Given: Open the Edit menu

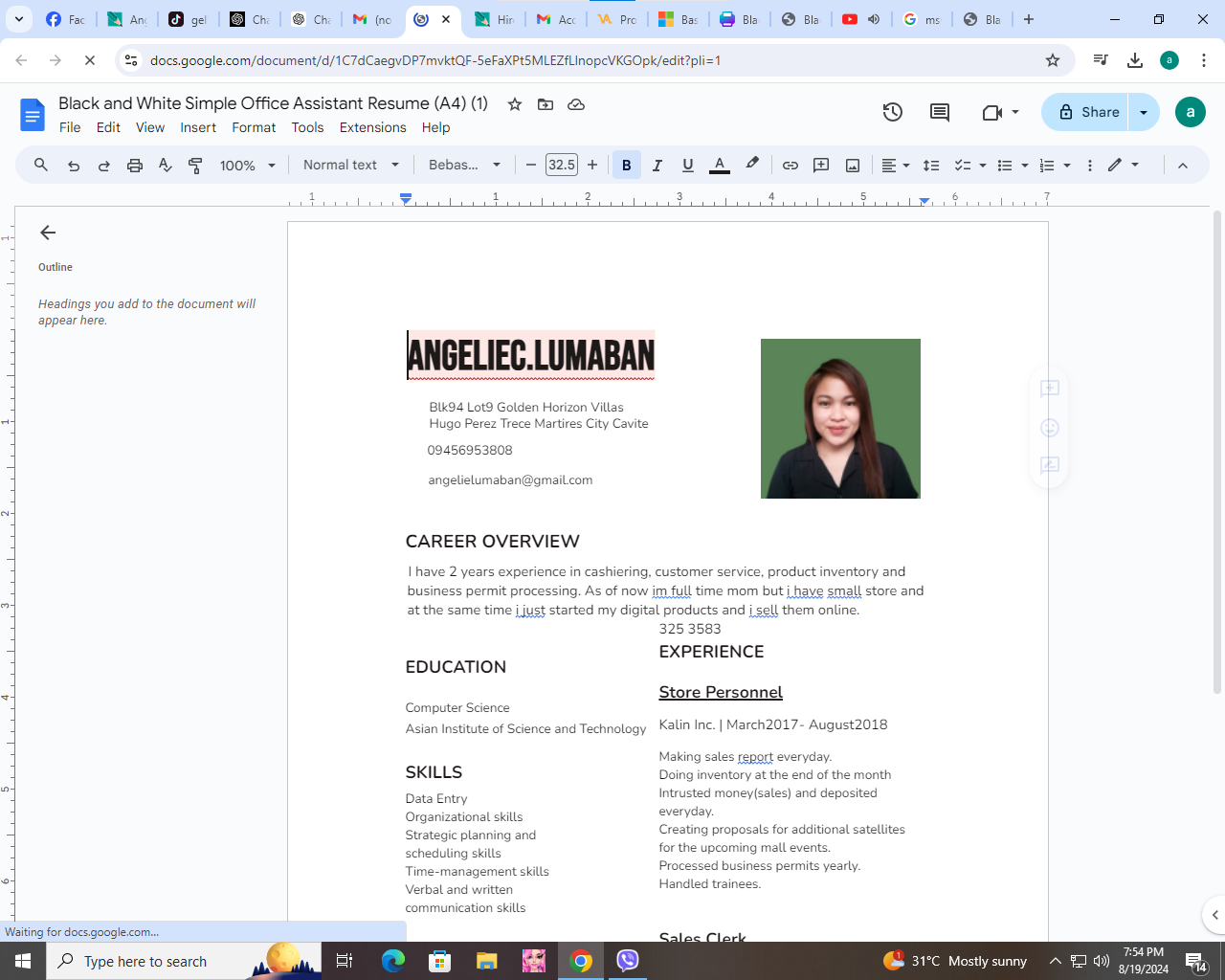Looking at the screenshot, I should 108,127.
